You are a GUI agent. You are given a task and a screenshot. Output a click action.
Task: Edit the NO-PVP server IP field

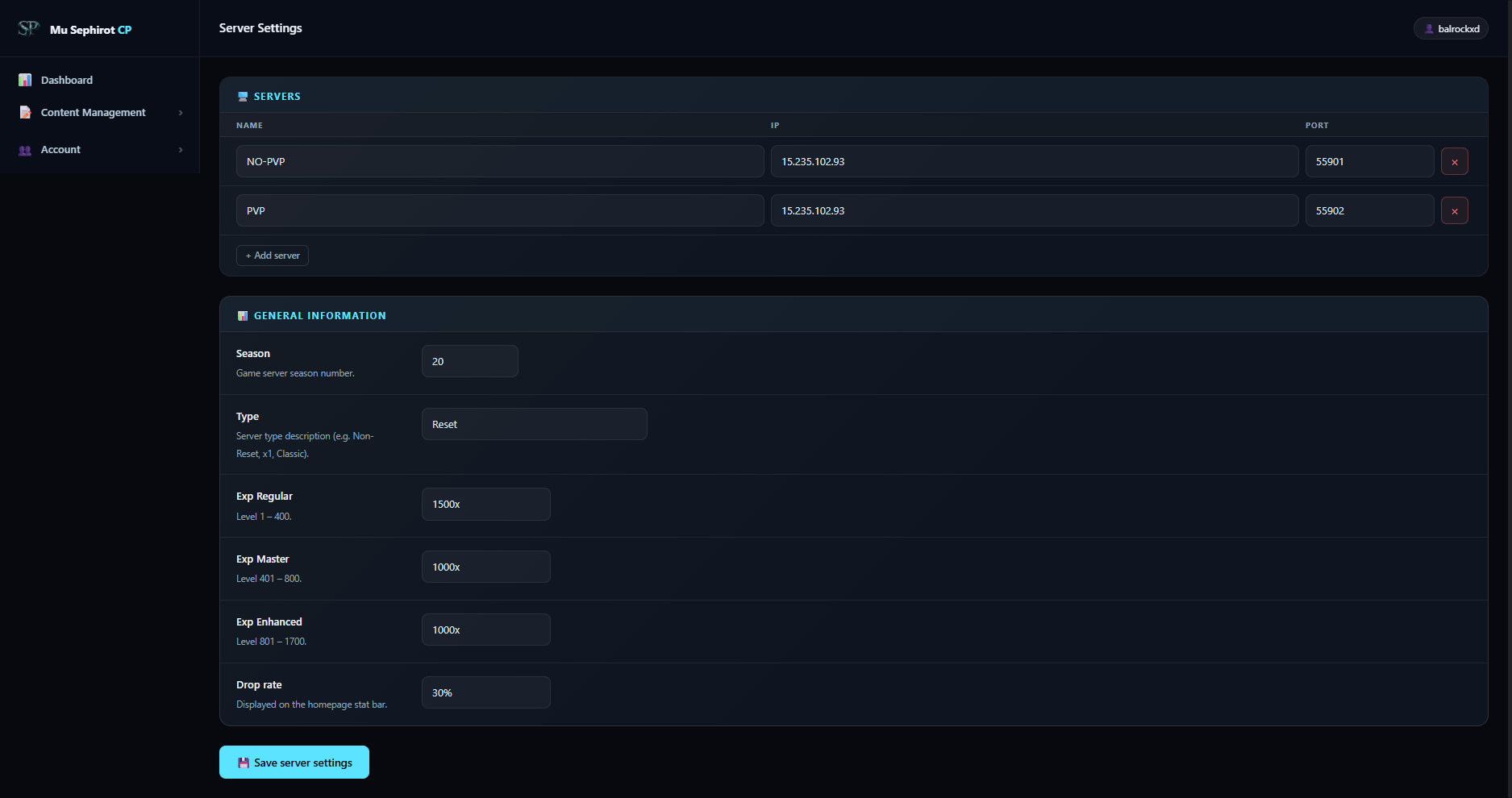[1035, 161]
